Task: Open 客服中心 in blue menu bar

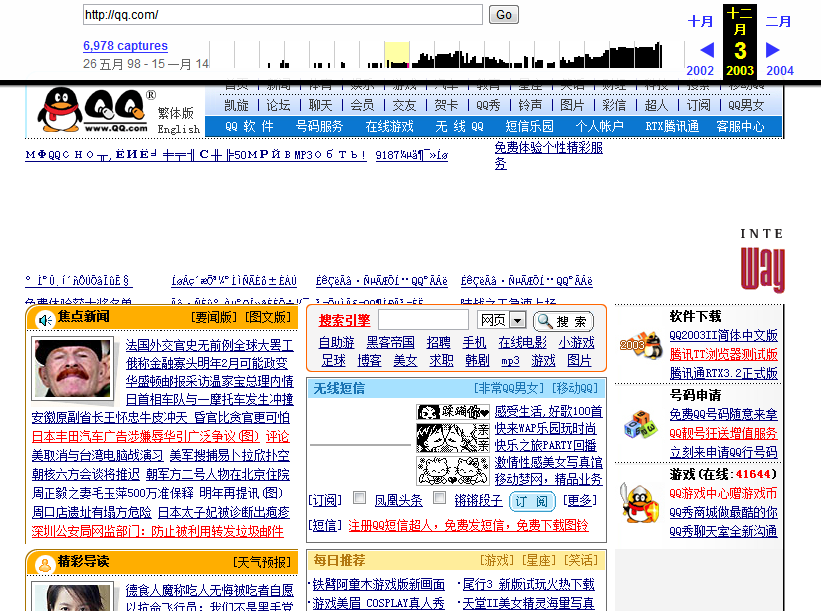Action: [740, 126]
